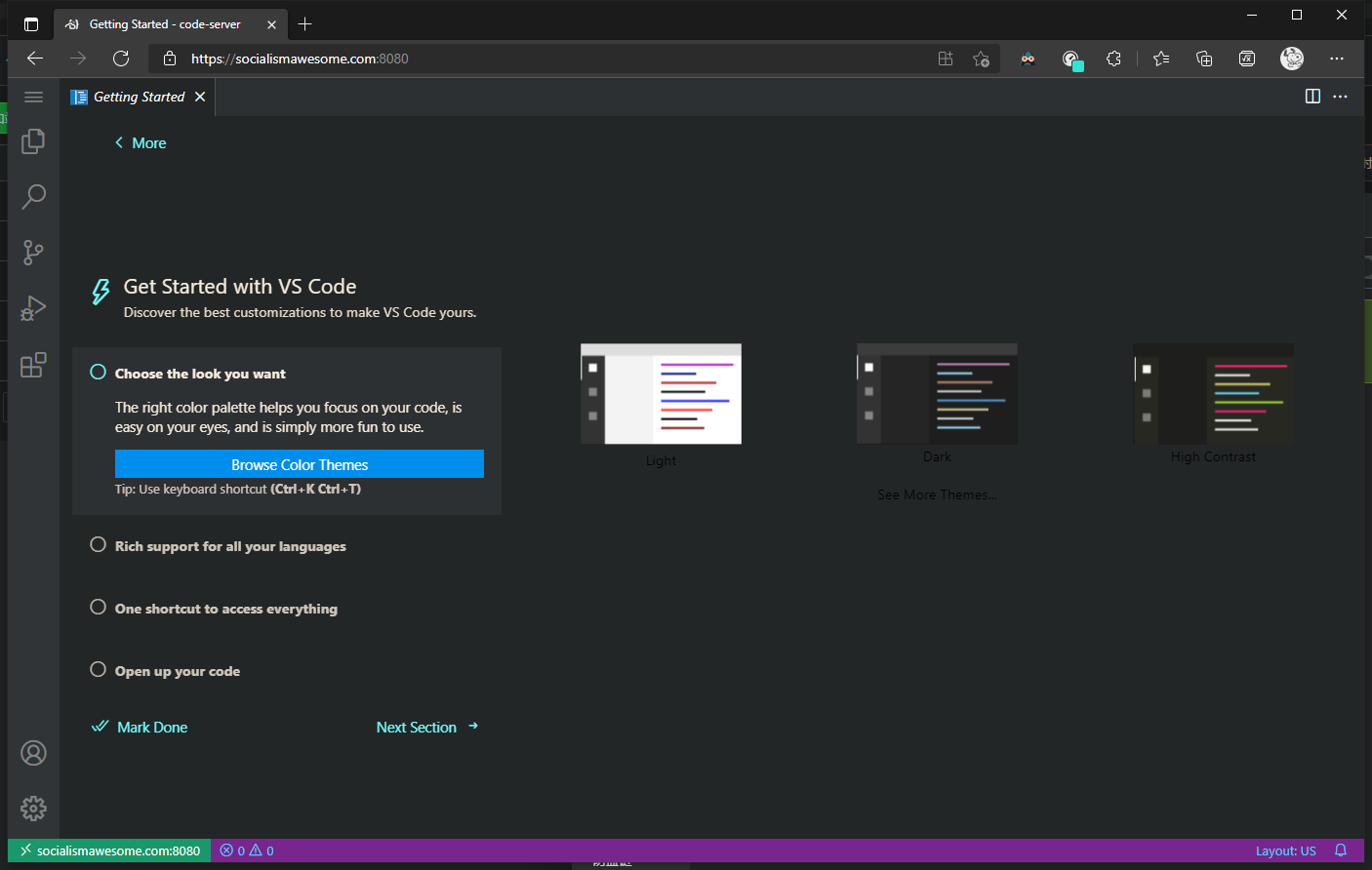Open the Source Control view
This screenshot has height=870, width=1372.
(x=33, y=253)
